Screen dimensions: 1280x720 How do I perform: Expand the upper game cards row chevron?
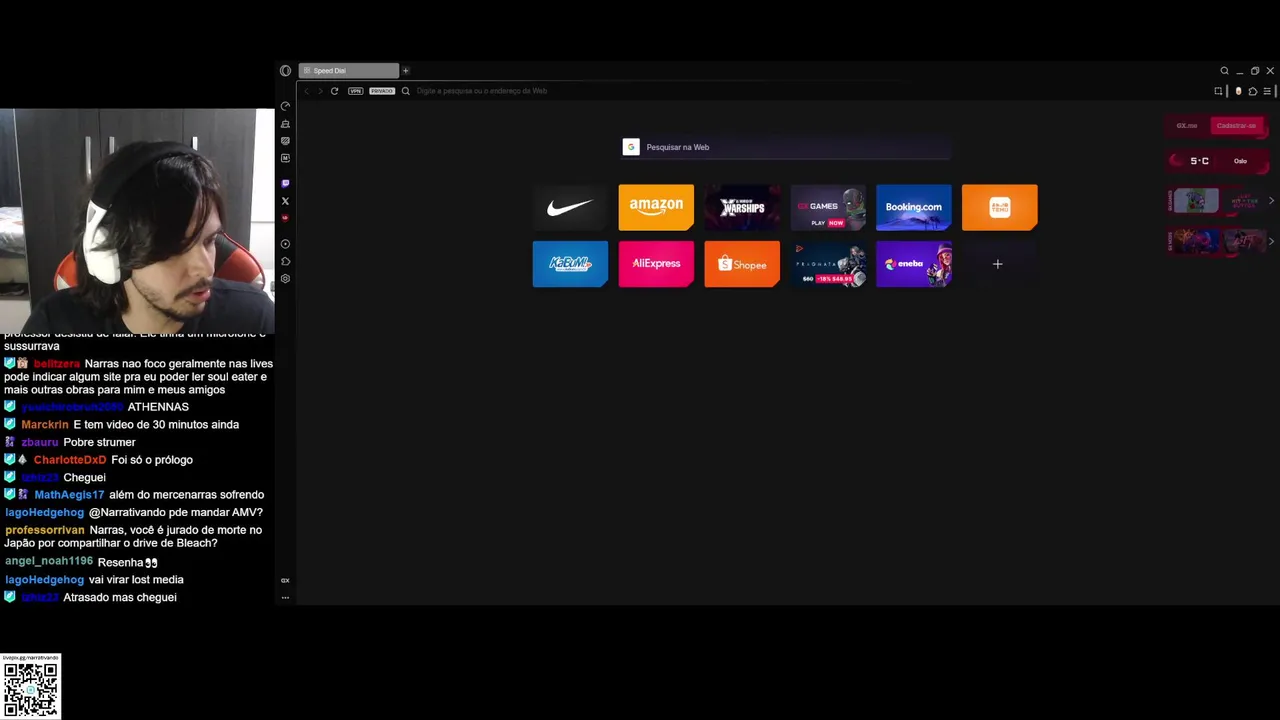pyautogui.click(x=1271, y=201)
